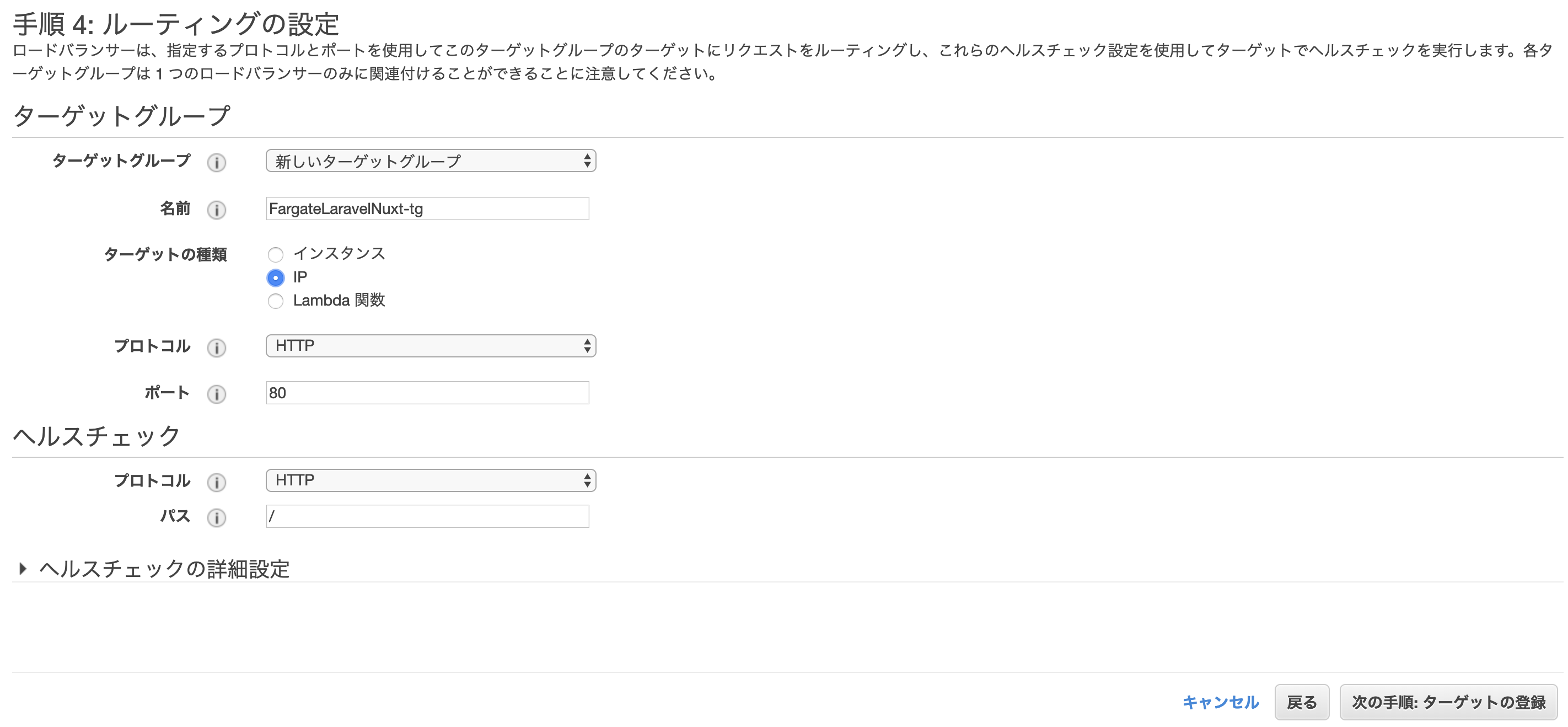1568x727 pixels.
Task: Click the health check path input field
Action: (427, 516)
